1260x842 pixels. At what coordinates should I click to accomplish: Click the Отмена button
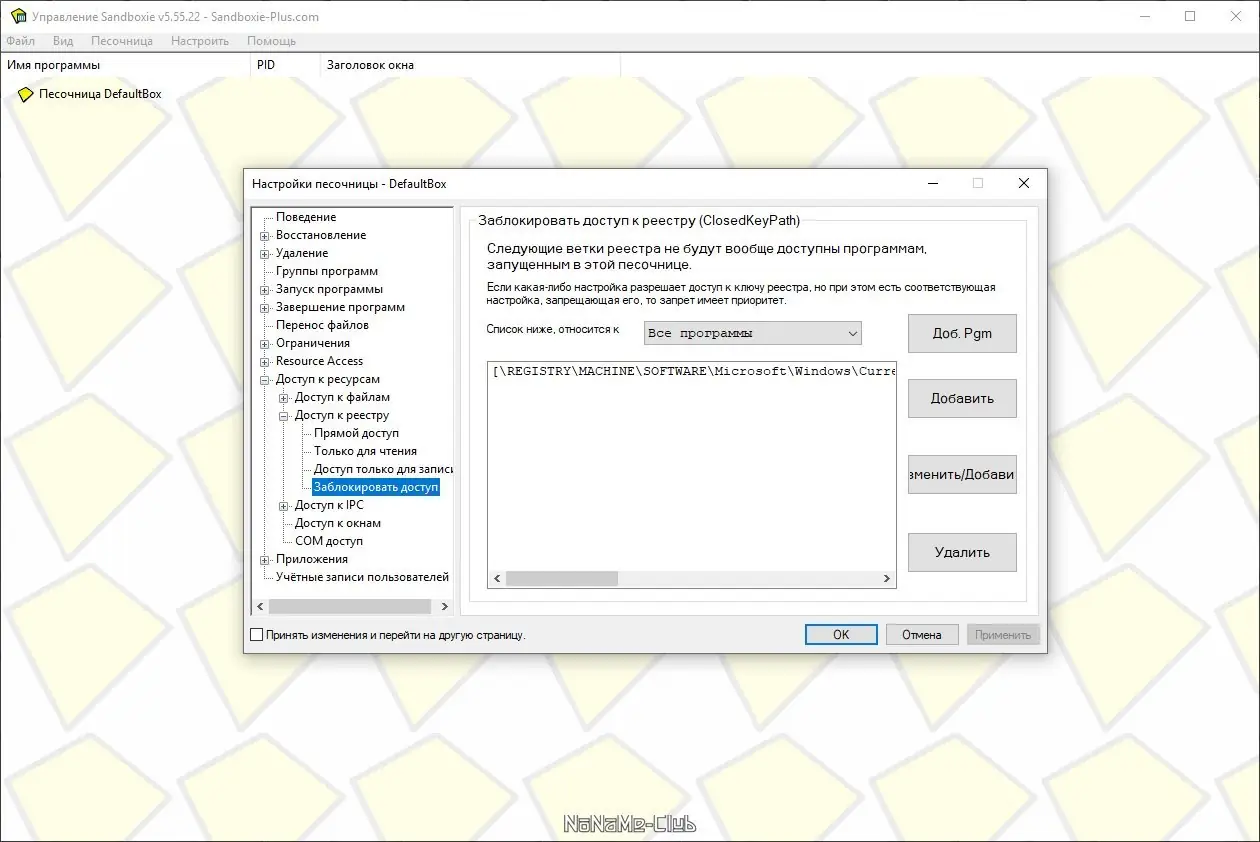click(x=922, y=634)
